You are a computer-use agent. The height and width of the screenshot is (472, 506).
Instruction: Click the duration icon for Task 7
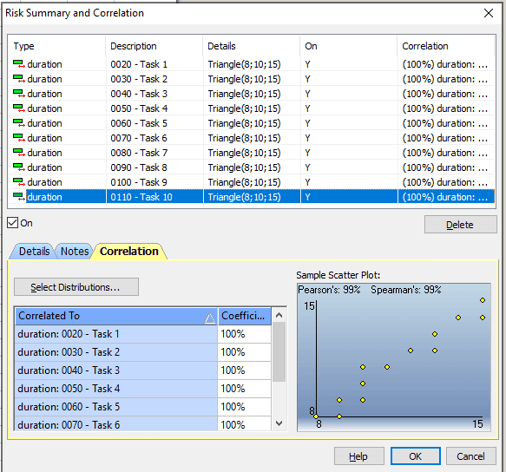coord(19,153)
